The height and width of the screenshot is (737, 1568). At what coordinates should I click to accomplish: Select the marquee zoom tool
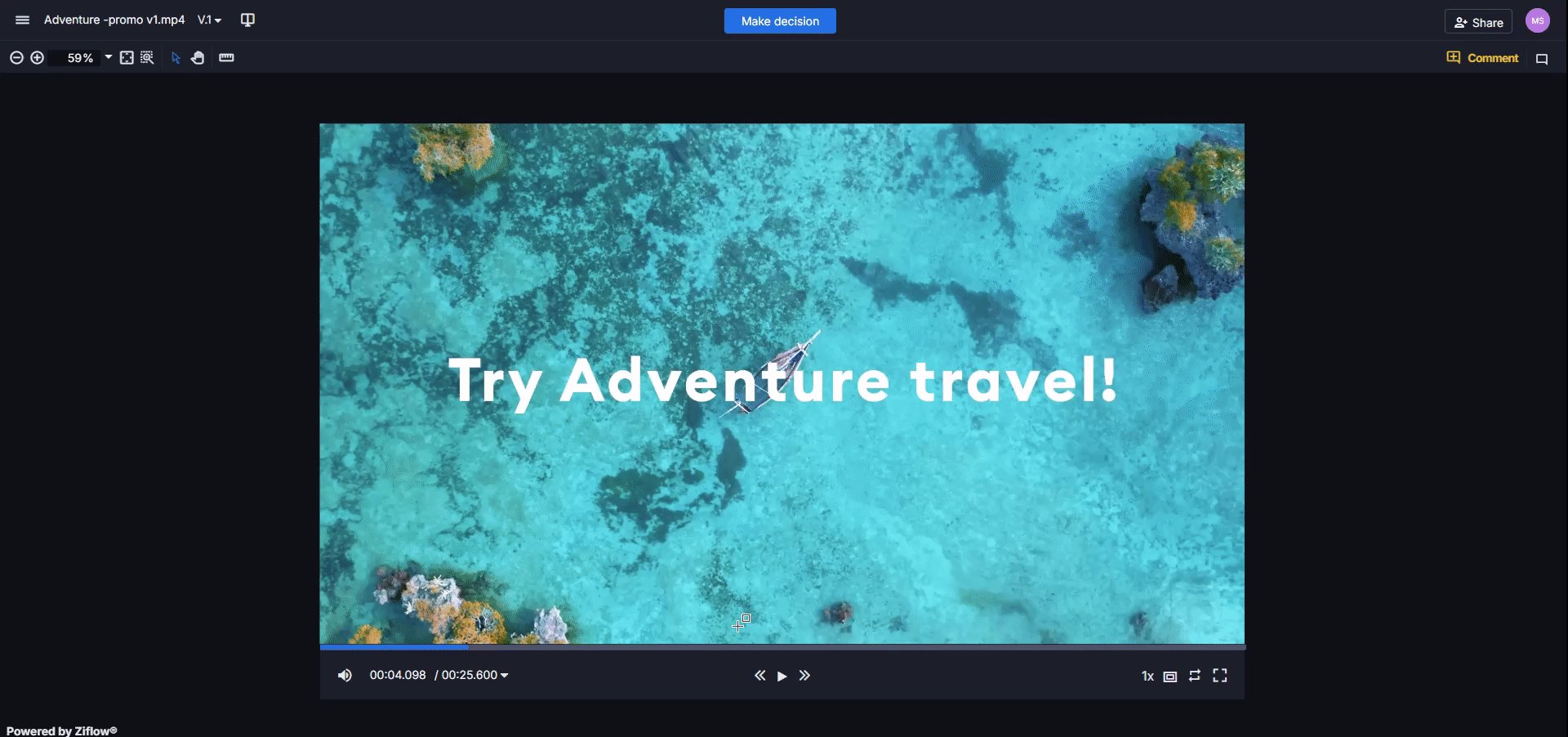click(x=147, y=58)
